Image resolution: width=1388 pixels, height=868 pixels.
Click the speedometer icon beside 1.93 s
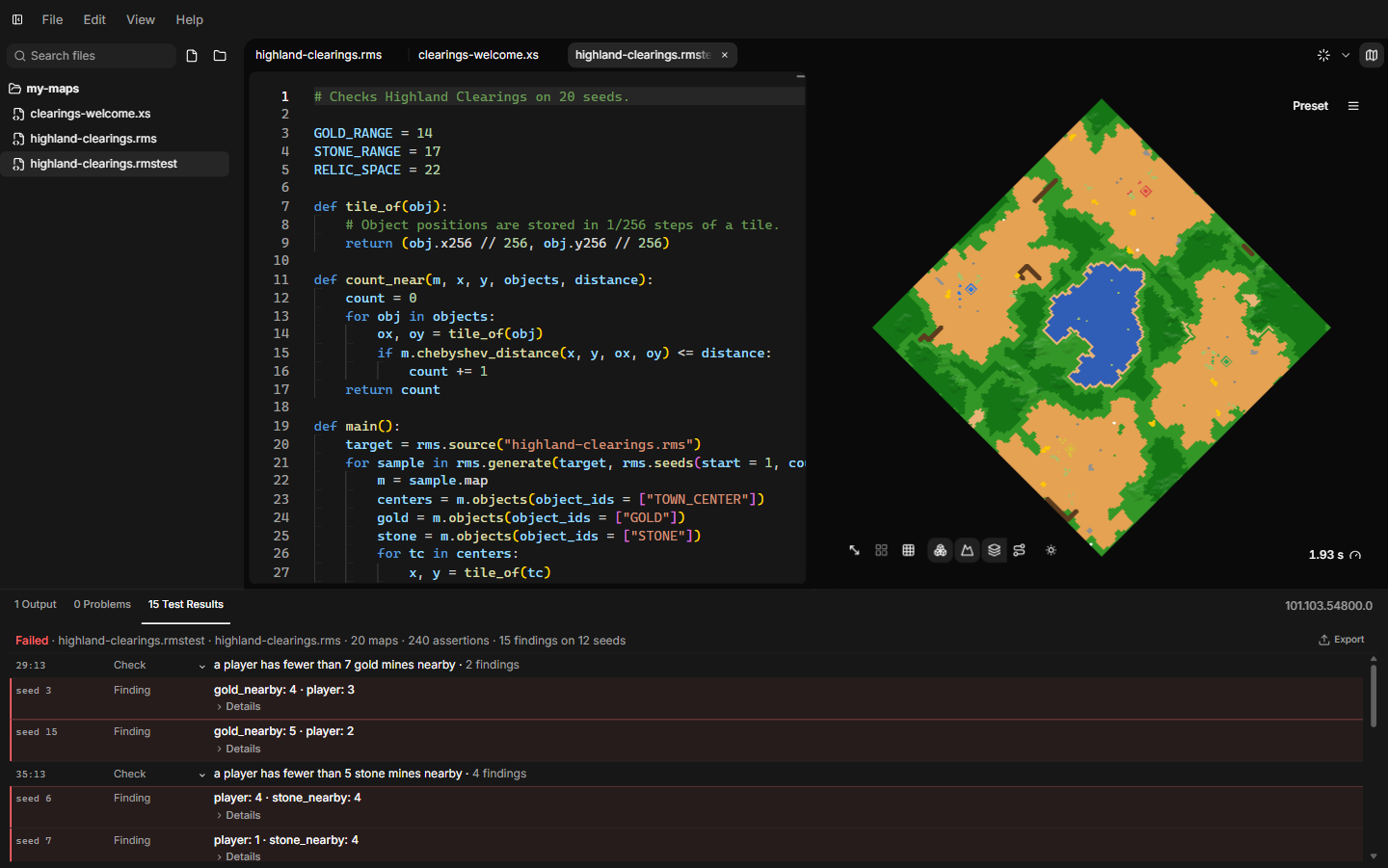click(1355, 555)
